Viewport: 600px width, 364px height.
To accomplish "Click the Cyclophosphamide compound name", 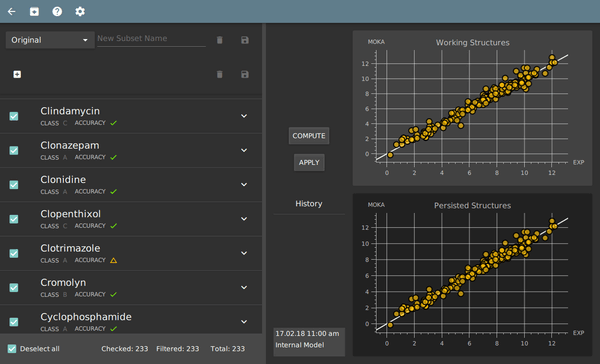I will (x=86, y=317).
